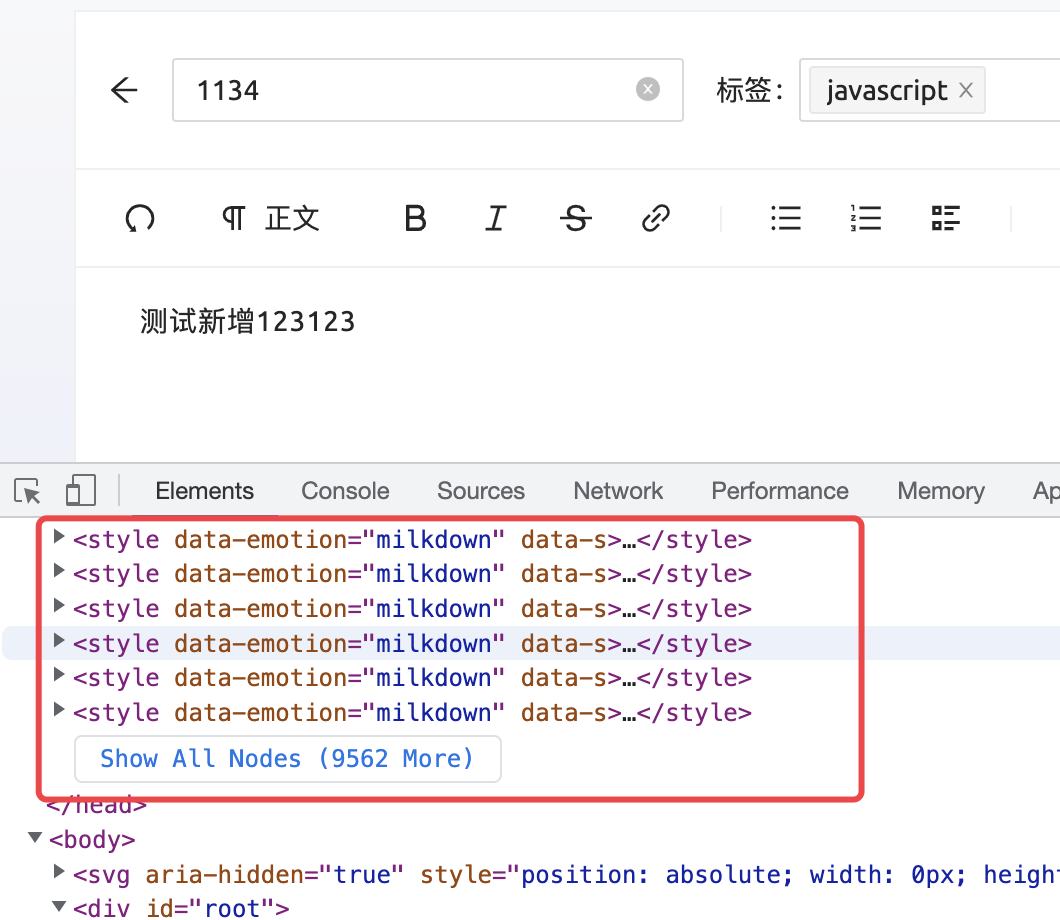This screenshot has width=1060, height=920.
Task: Open the 正文 paragraph style dropdown
Action: (x=271, y=218)
